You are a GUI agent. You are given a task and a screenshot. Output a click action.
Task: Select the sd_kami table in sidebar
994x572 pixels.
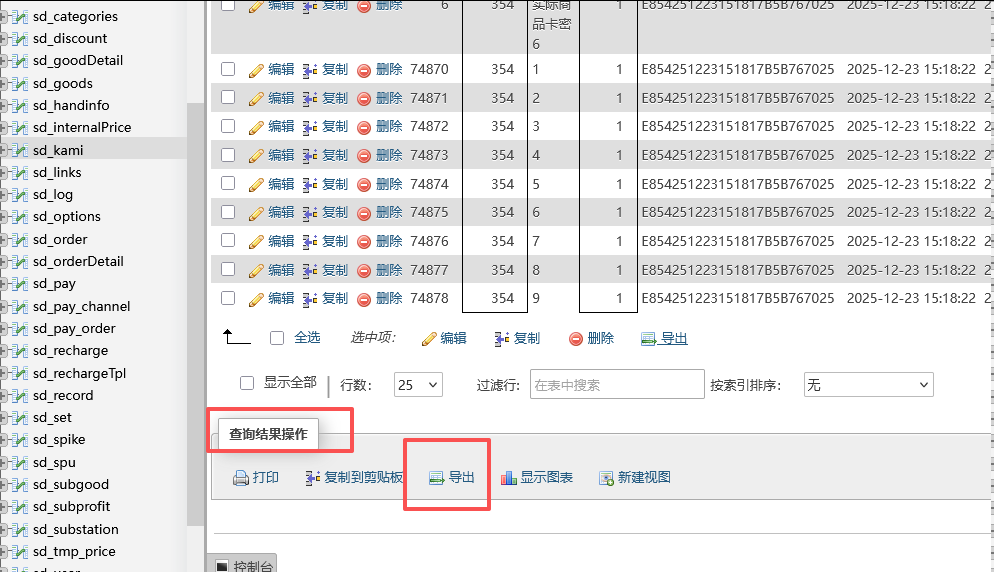(58, 150)
